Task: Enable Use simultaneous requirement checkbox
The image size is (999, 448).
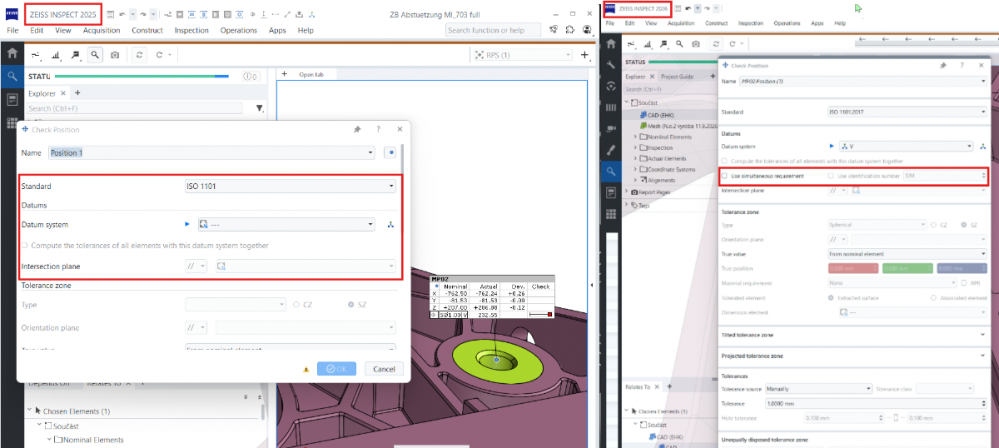Action: pyautogui.click(x=724, y=175)
